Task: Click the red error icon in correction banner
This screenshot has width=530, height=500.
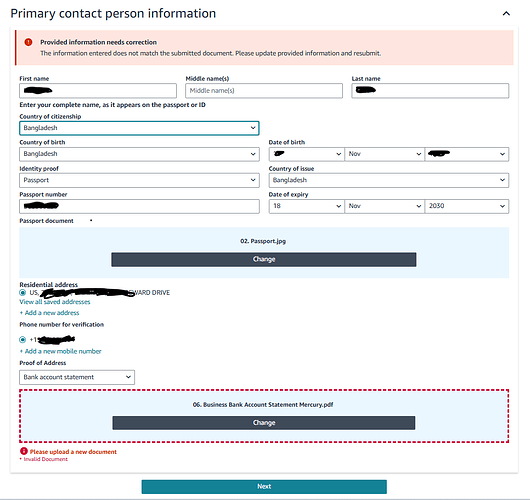Action: click(28, 42)
